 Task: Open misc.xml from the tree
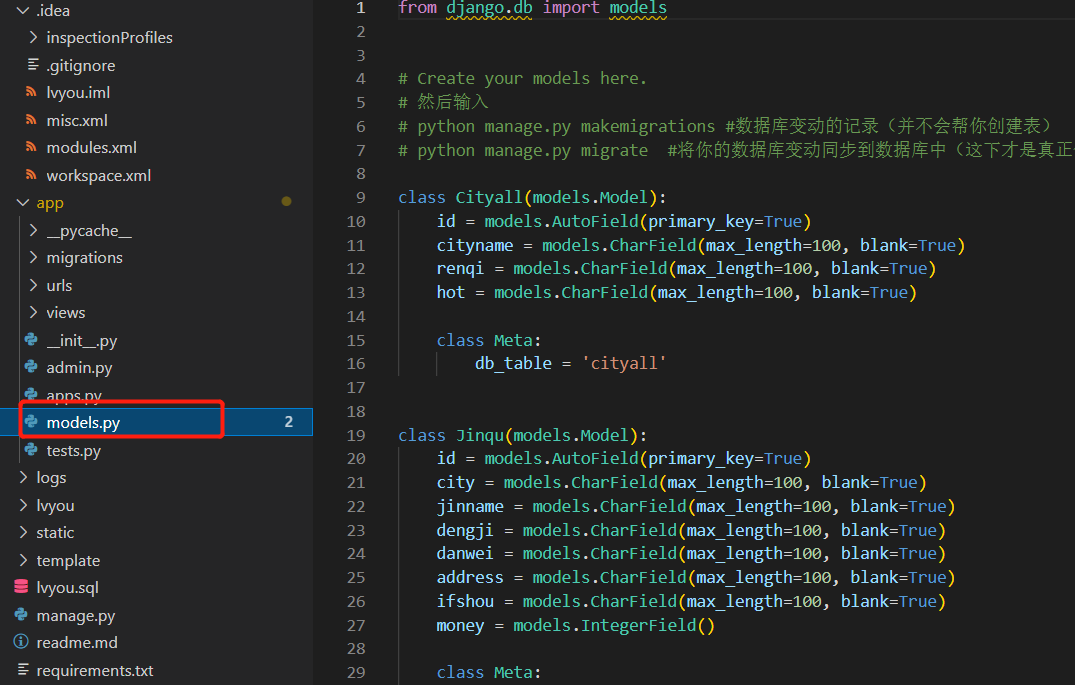point(77,121)
